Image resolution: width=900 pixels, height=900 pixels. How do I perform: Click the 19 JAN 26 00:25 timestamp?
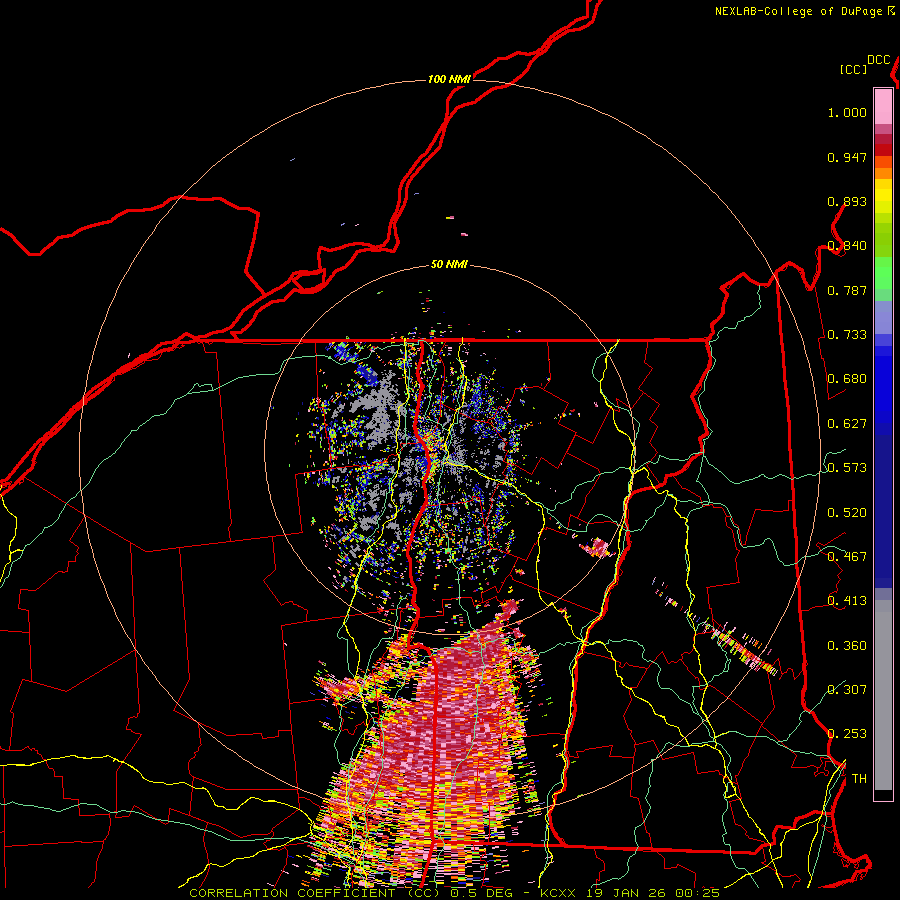coord(652,893)
